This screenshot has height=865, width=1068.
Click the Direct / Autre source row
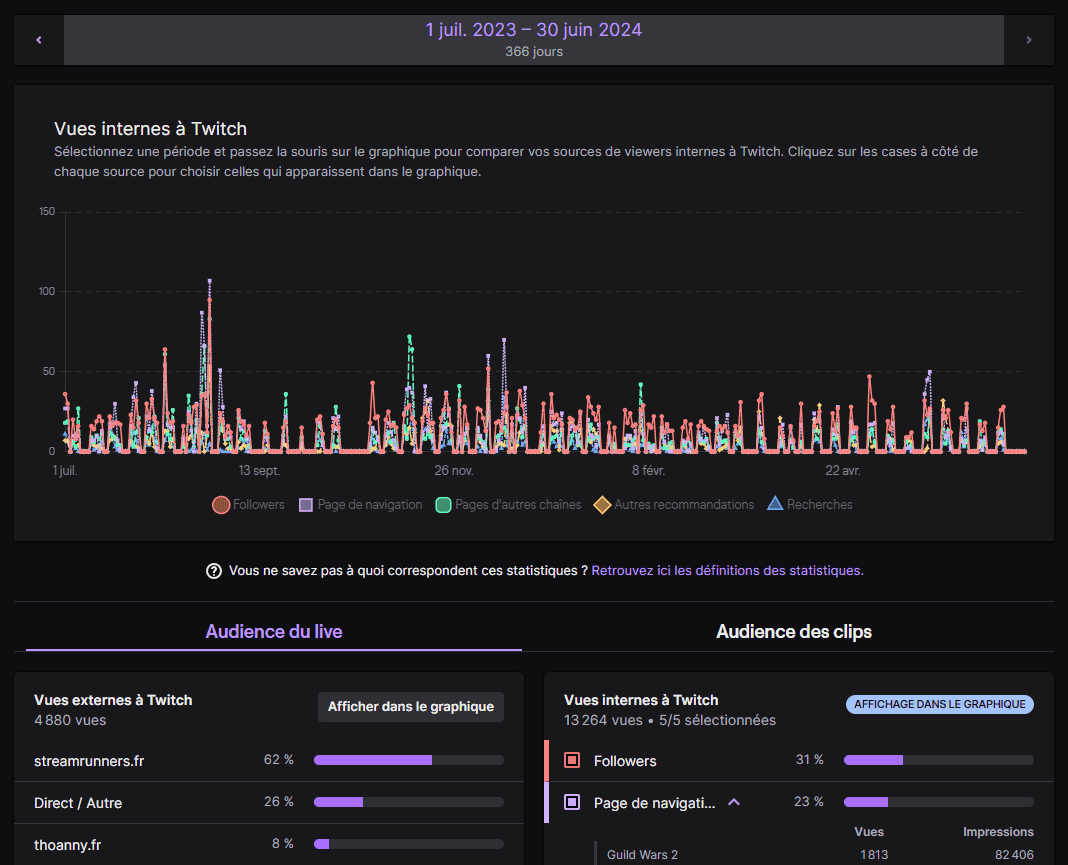click(x=78, y=803)
